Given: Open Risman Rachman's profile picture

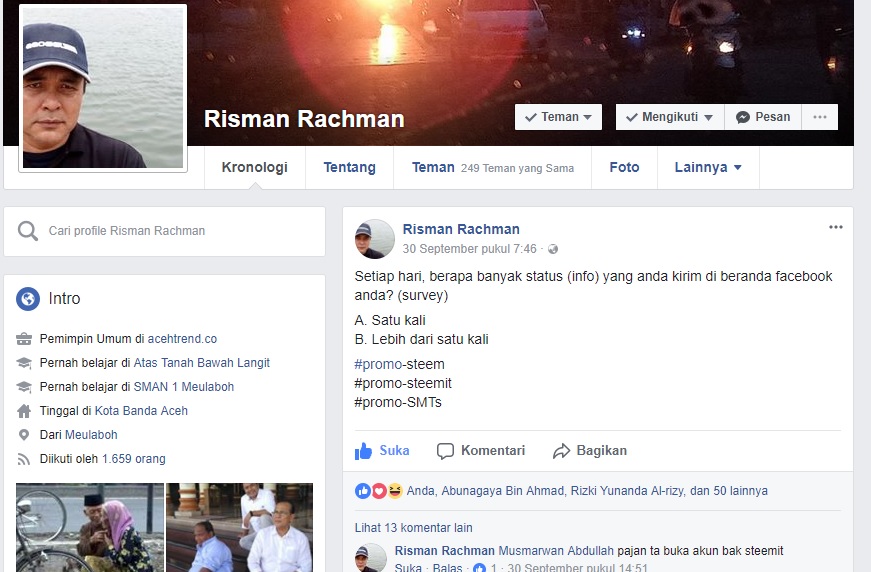Looking at the screenshot, I should 103,88.
